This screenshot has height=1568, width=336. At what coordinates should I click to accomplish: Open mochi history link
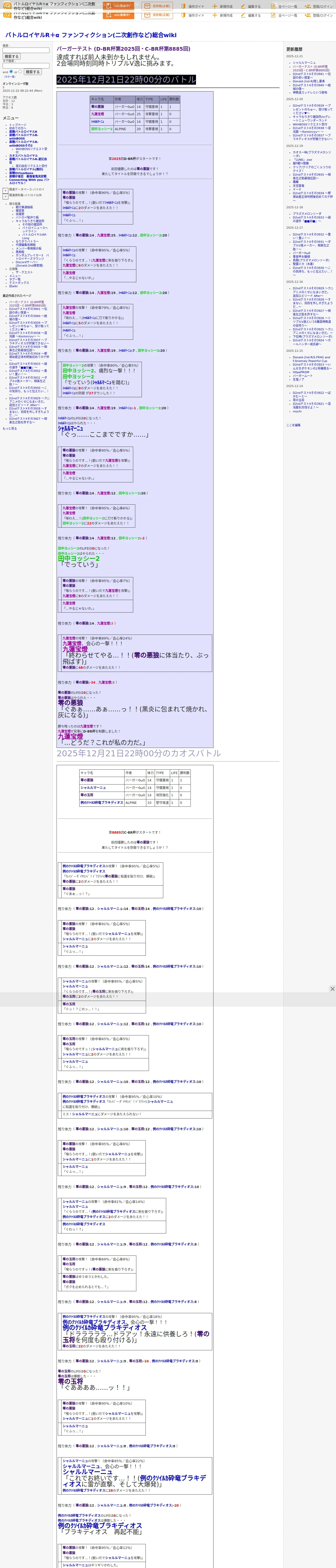[x=297, y=412]
